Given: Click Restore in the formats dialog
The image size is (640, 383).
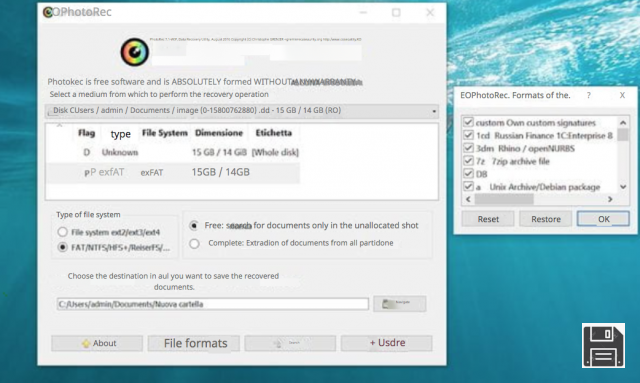Looking at the screenshot, I should click(x=546, y=219).
